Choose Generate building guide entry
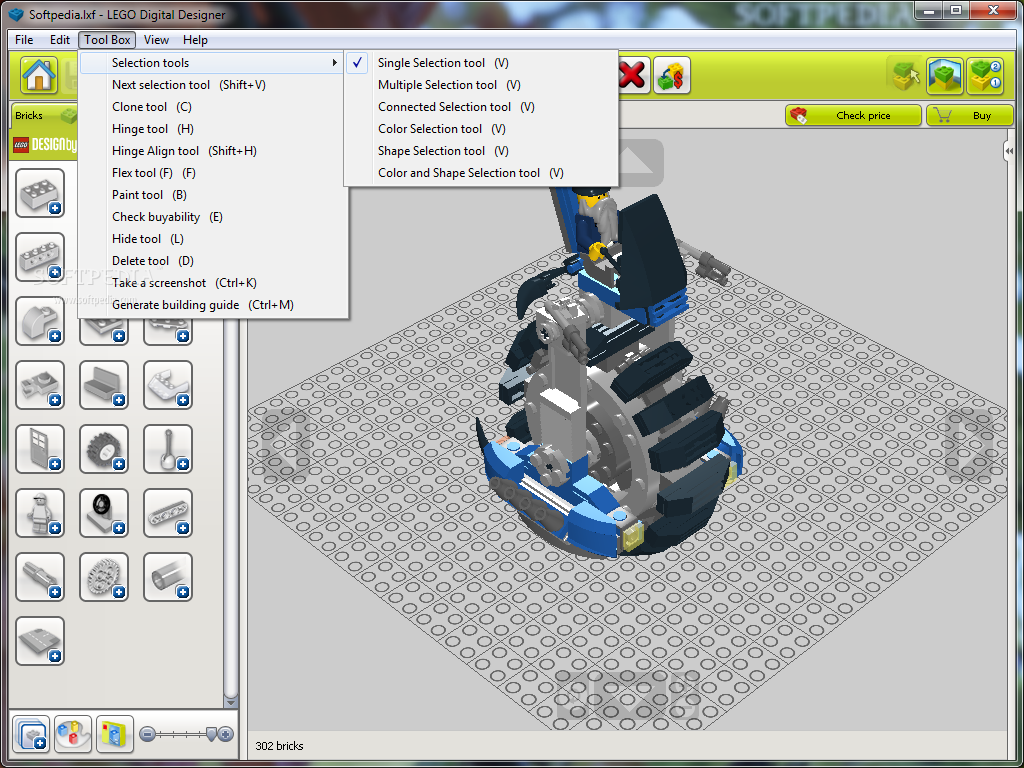The height and width of the screenshot is (768, 1024). click(213, 305)
